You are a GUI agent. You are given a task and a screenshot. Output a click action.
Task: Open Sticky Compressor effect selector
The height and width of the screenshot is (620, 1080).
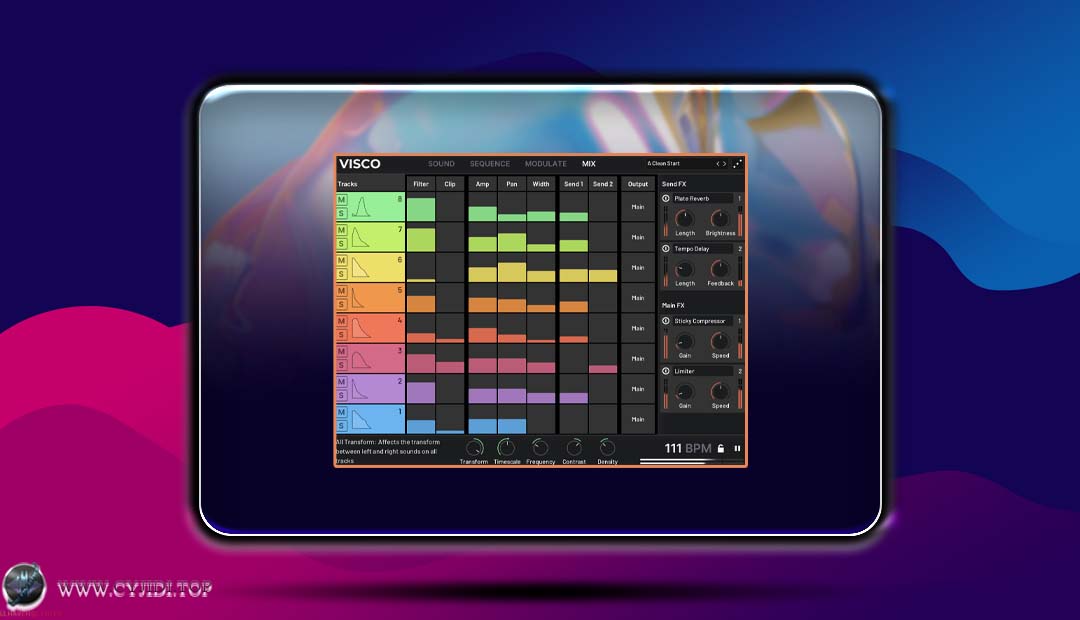coord(703,321)
